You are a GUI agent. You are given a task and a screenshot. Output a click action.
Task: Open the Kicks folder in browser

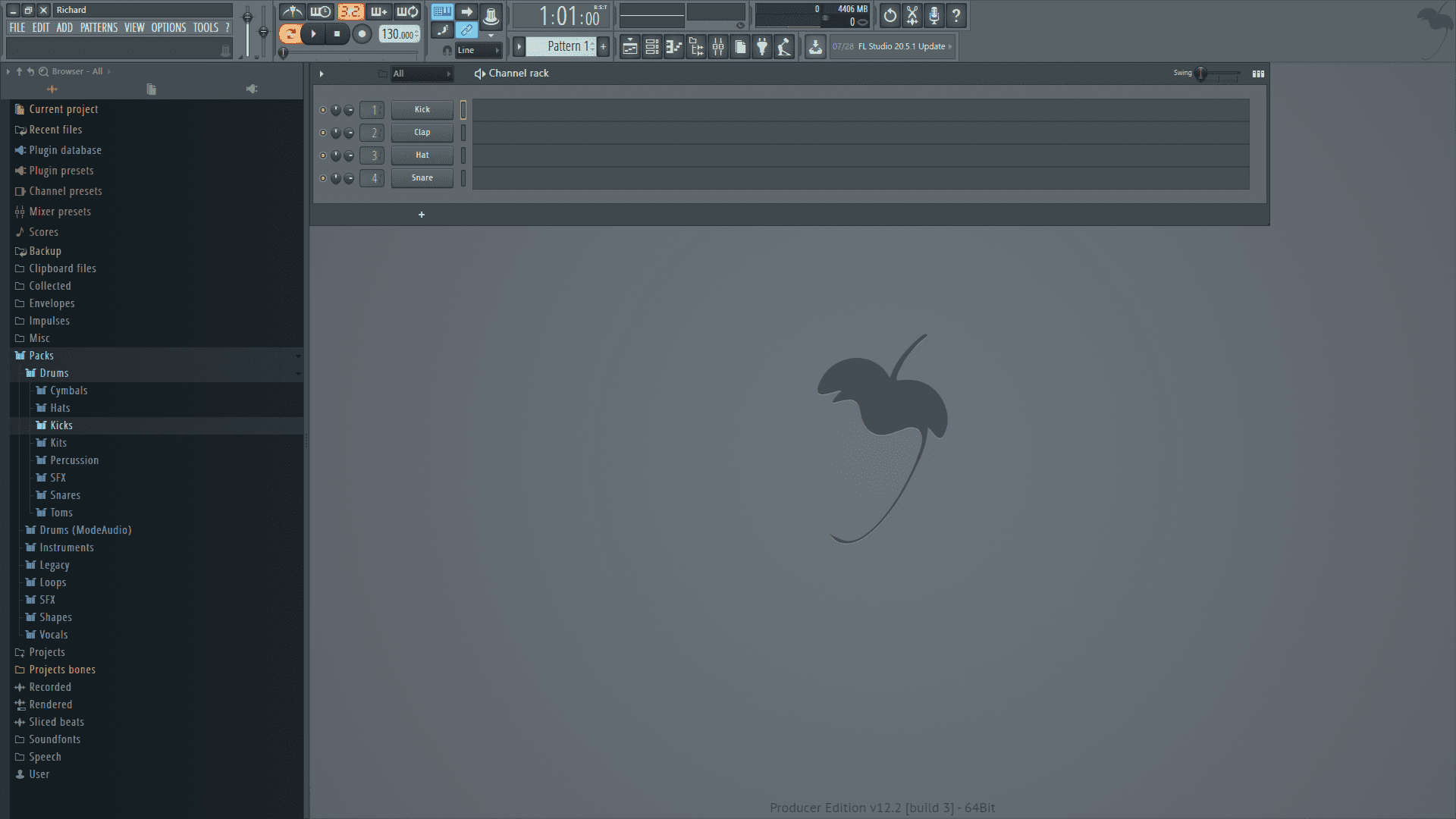[155, 425]
